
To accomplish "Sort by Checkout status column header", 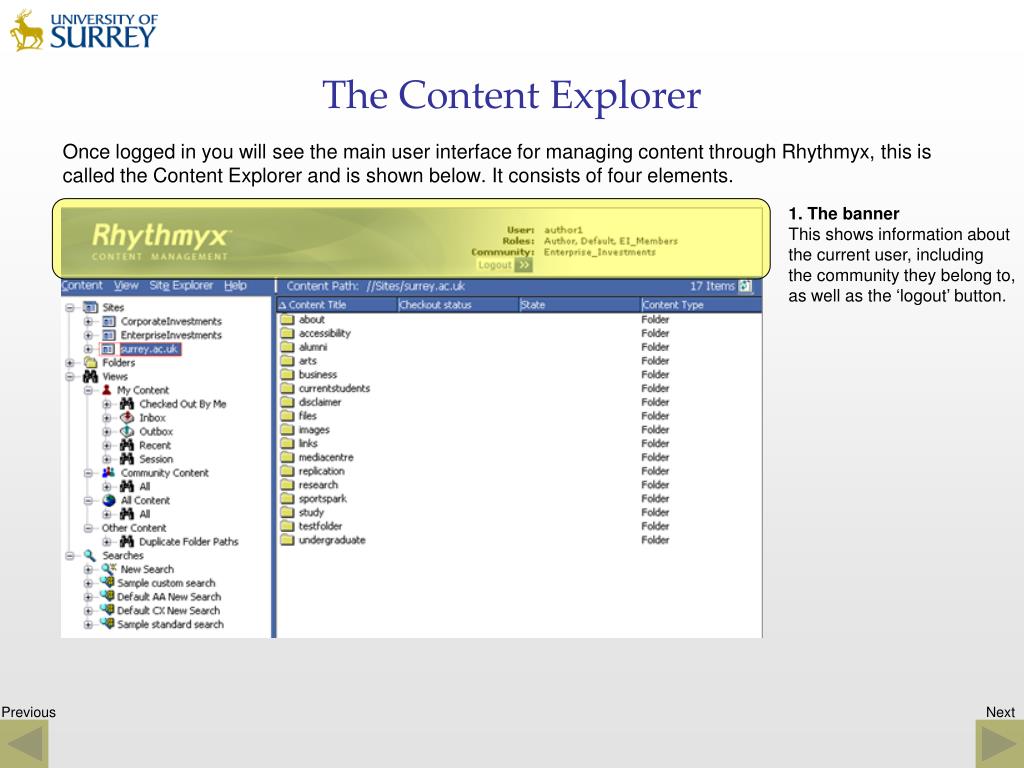I will click(x=458, y=305).
